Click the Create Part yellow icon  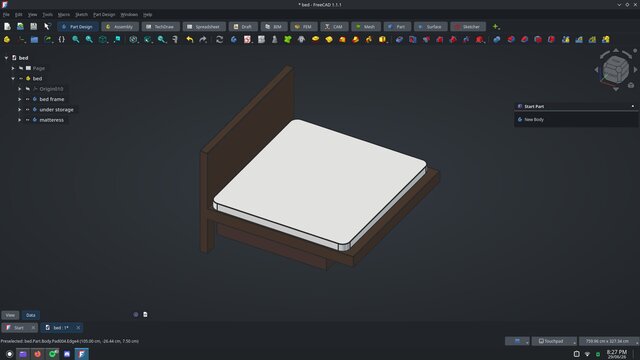pyautogui.click(x=7, y=40)
